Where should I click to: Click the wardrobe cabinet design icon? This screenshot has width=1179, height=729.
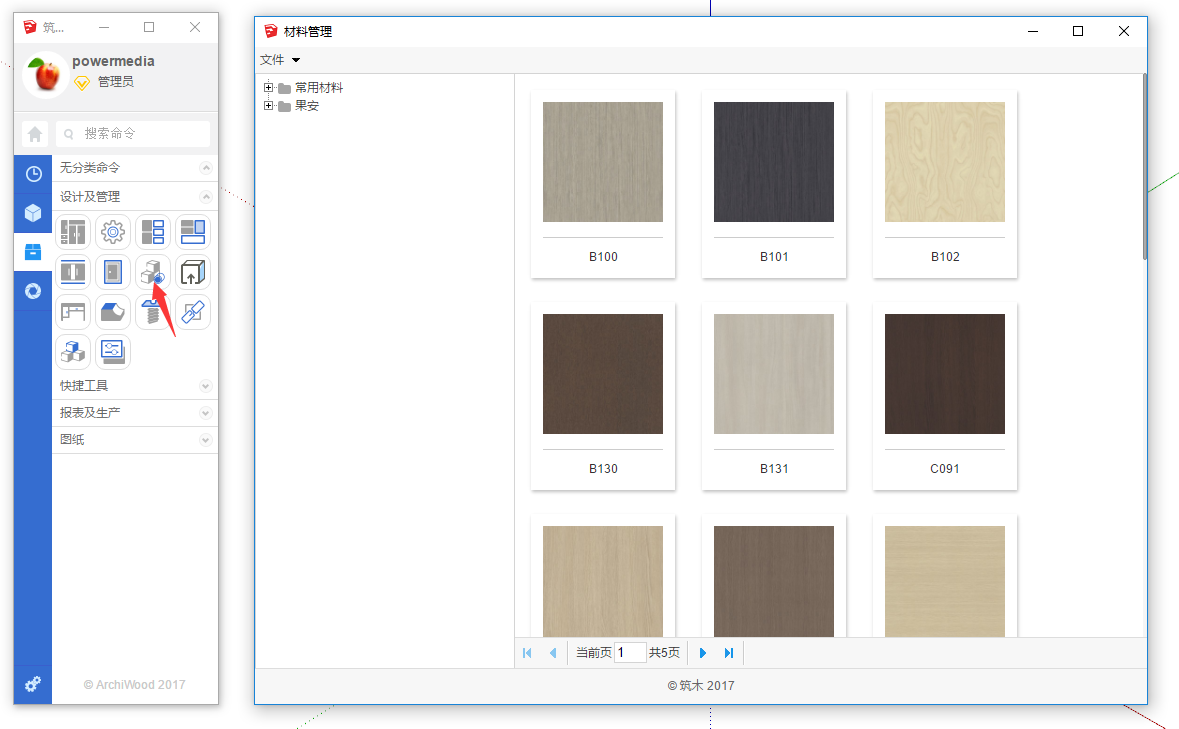73,232
